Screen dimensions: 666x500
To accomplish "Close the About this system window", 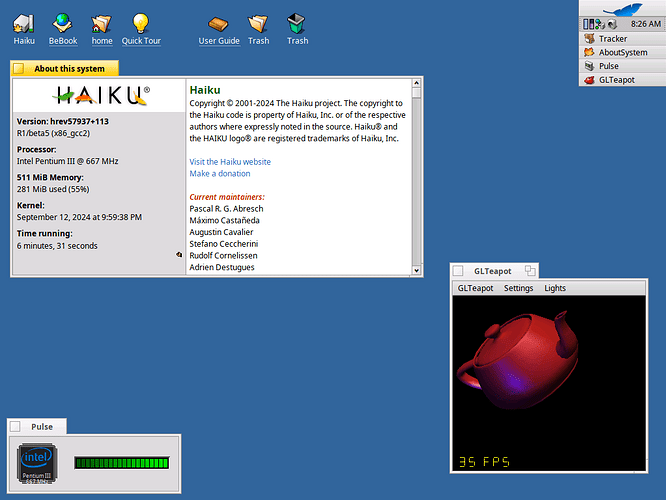I will pyautogui.click(x=18, y=68).
